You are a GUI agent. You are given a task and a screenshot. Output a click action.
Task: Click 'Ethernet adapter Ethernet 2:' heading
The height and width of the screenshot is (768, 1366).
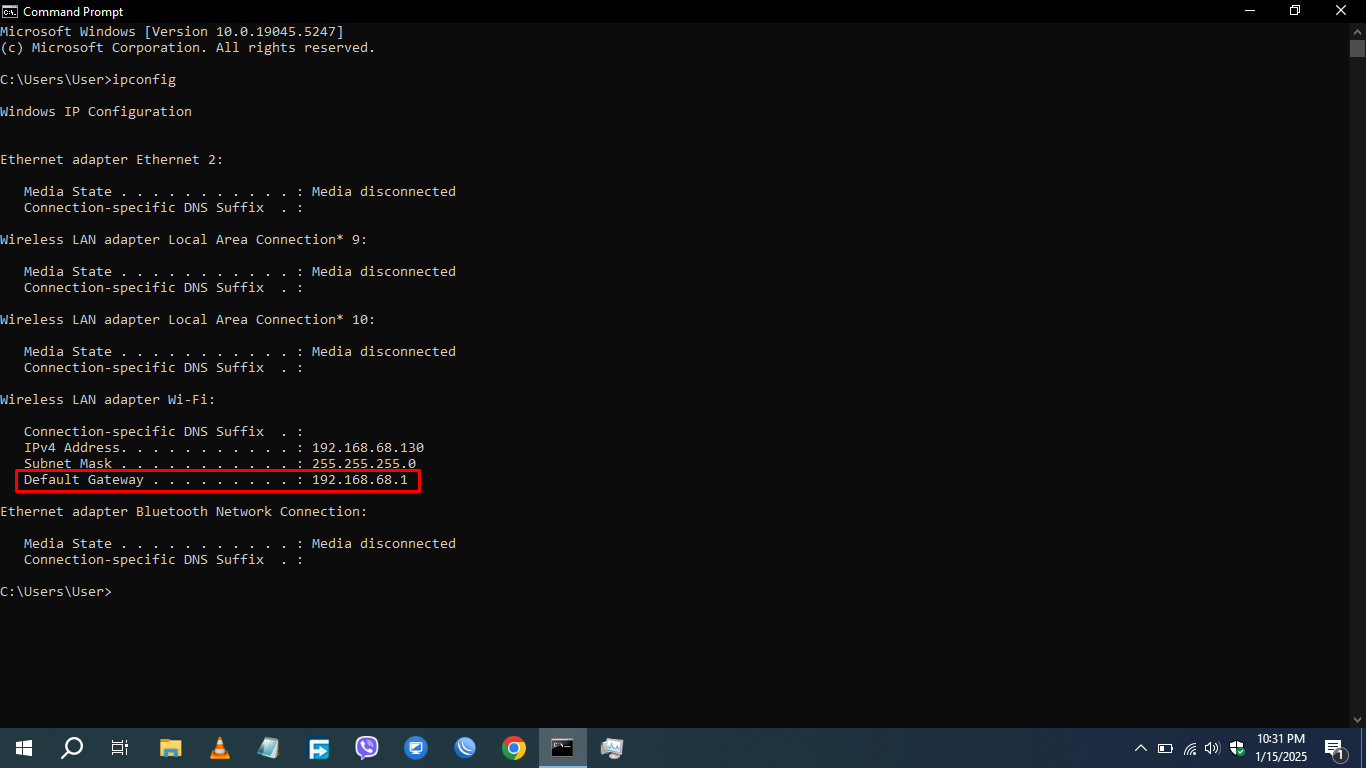(112, 160)
